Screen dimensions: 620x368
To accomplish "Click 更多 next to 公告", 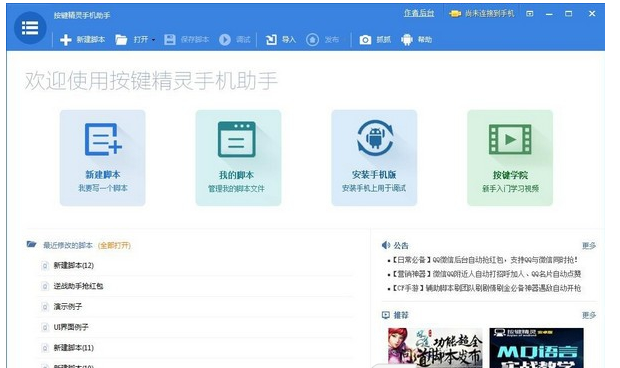I will (589, 246).
